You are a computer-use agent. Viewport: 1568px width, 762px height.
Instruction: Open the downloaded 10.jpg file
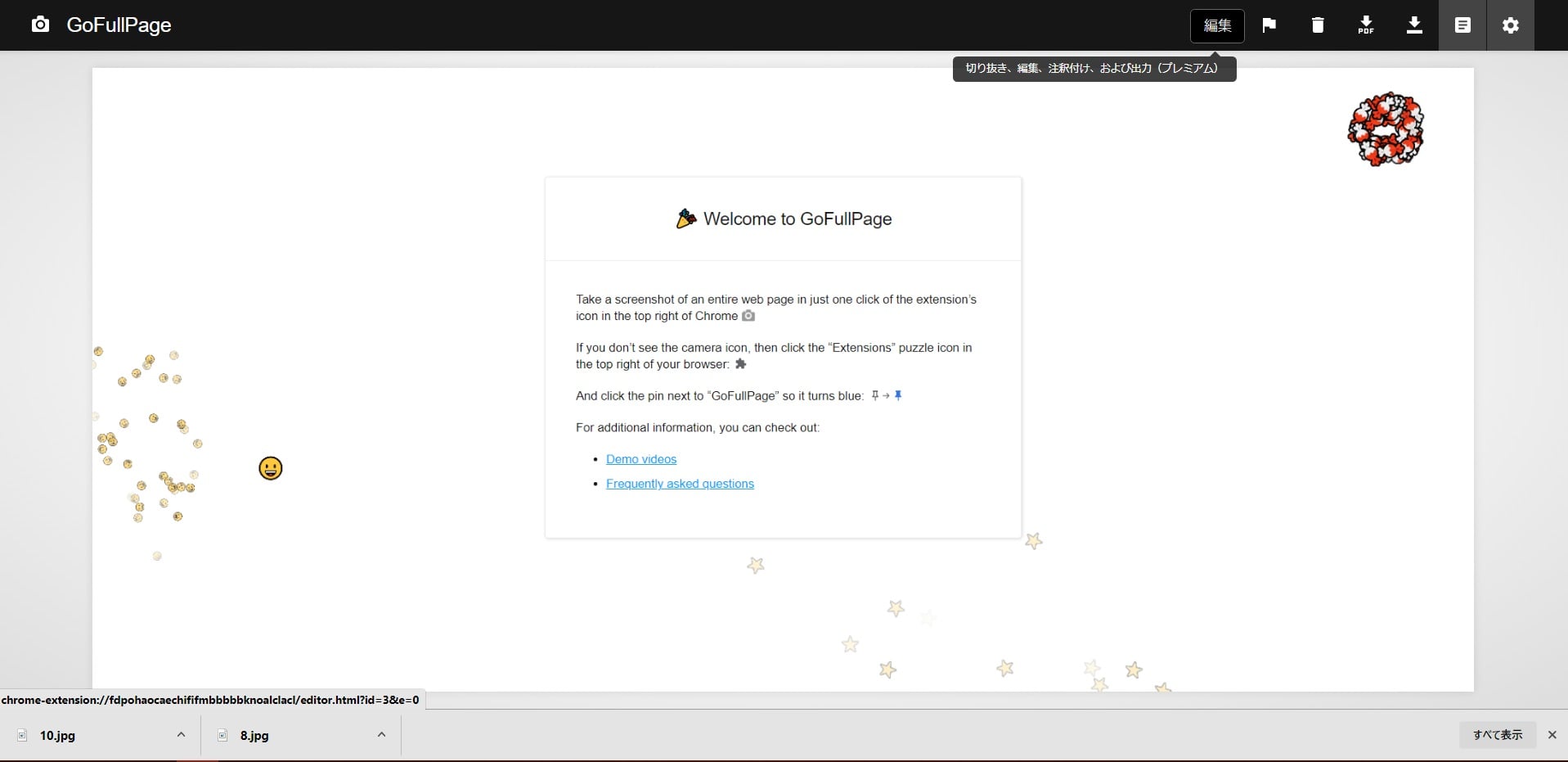click(57, 736)
